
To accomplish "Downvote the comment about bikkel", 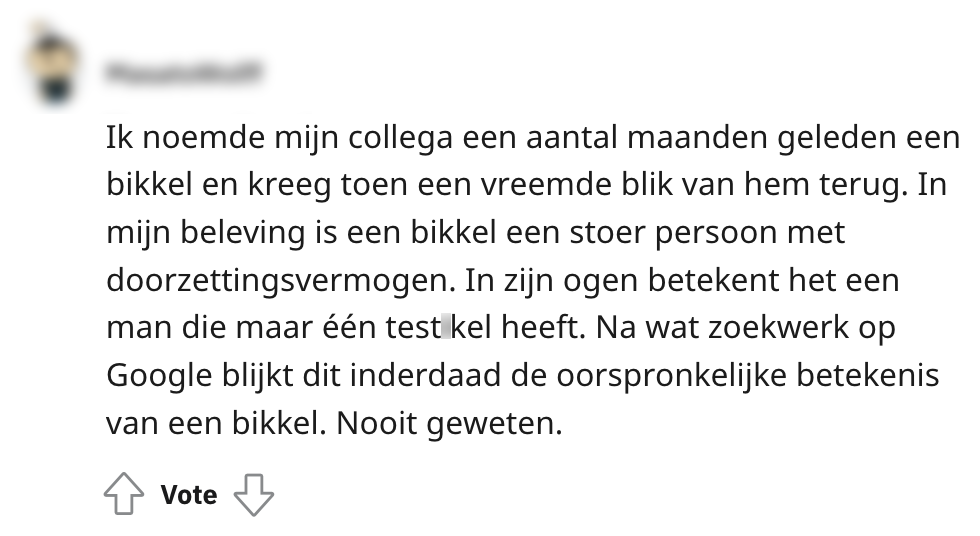I will pyautogui.click(x=253, y=494).
